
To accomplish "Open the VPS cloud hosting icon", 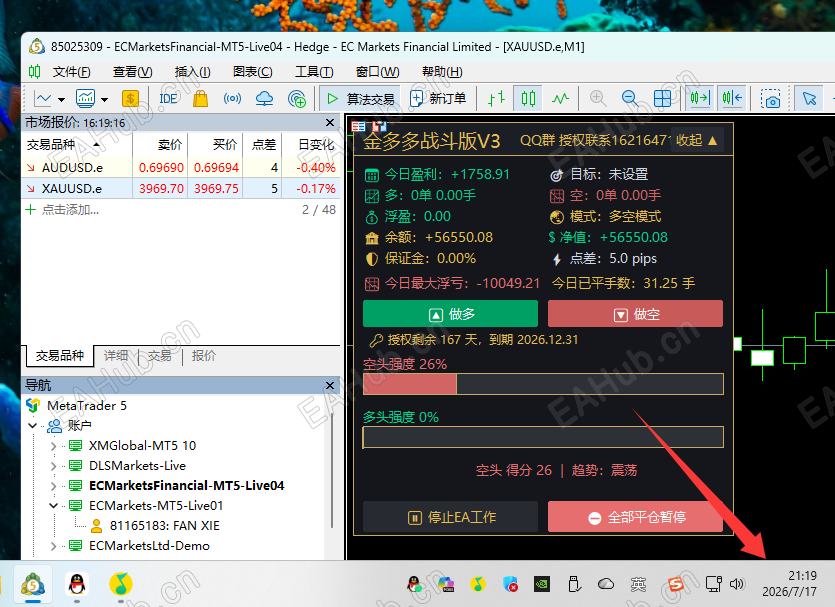I will (x=264, y=99).
